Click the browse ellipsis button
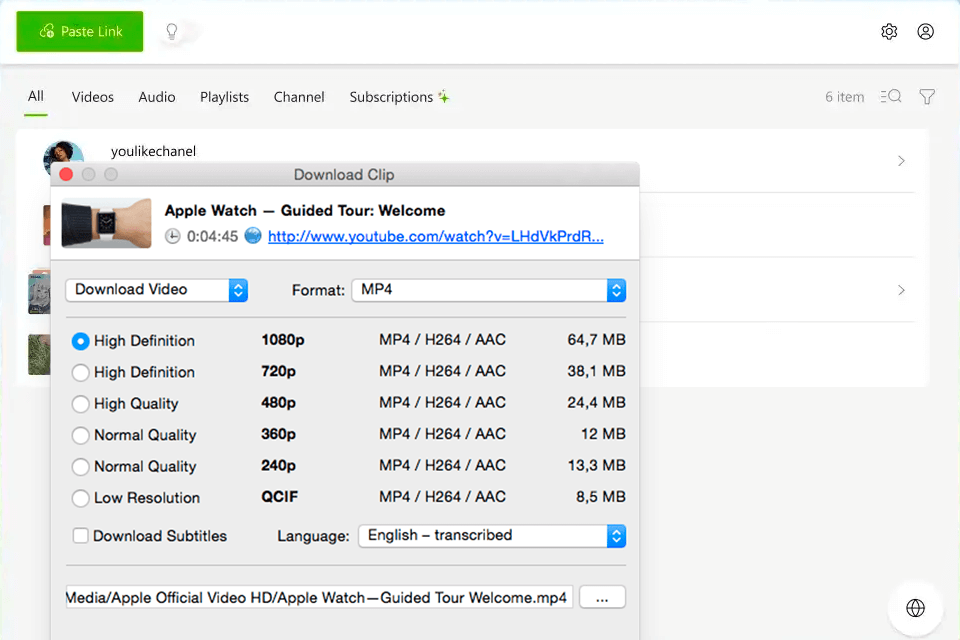This screenshot has width=960, height=640. 602,598
